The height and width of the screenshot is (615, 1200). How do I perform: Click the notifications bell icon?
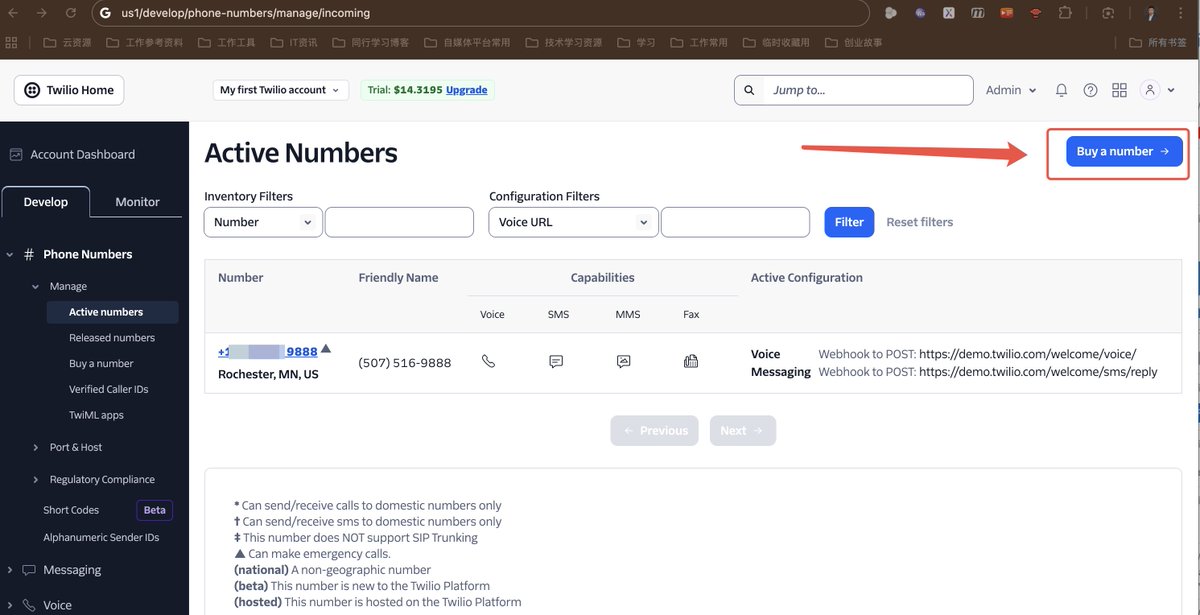coord(1061,90)
